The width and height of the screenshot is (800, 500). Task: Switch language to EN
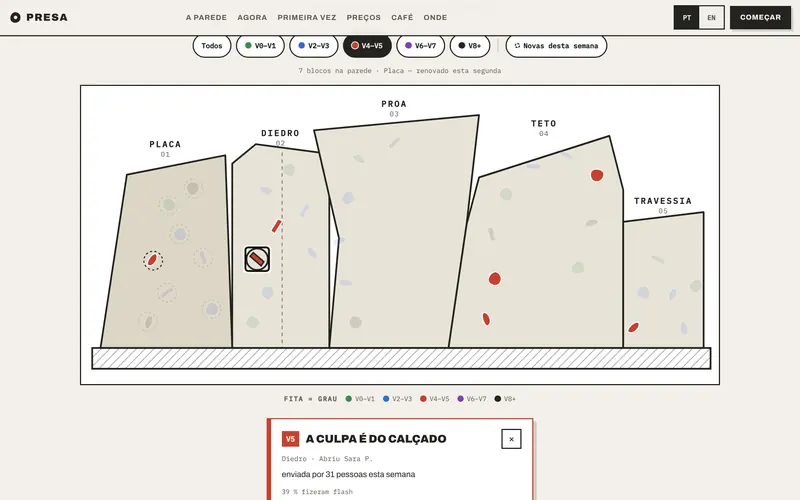coord(711,18)
